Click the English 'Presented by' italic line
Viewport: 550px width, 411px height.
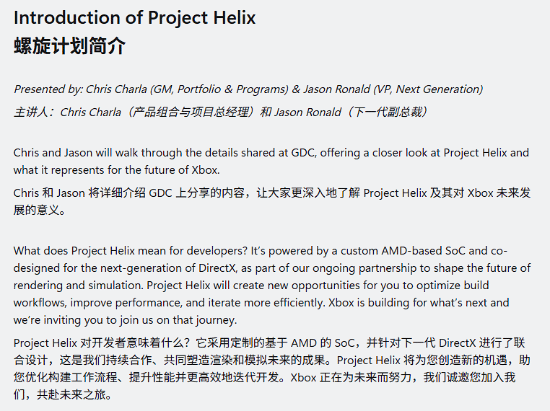[248, 89]
